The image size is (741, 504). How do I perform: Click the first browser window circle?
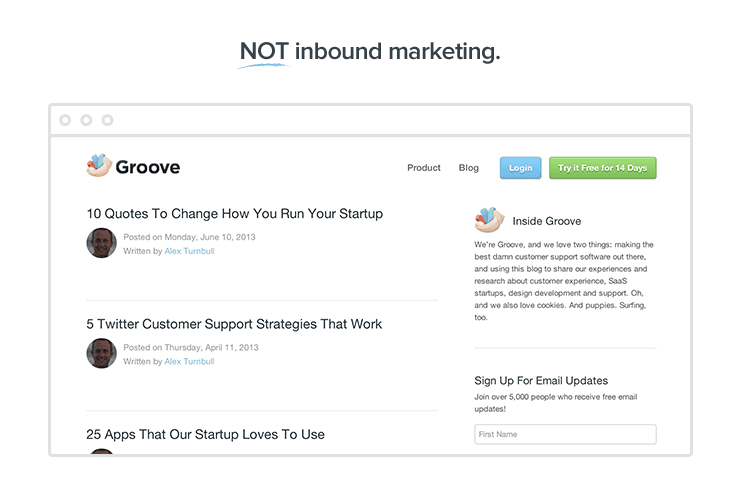pos(65,120)
